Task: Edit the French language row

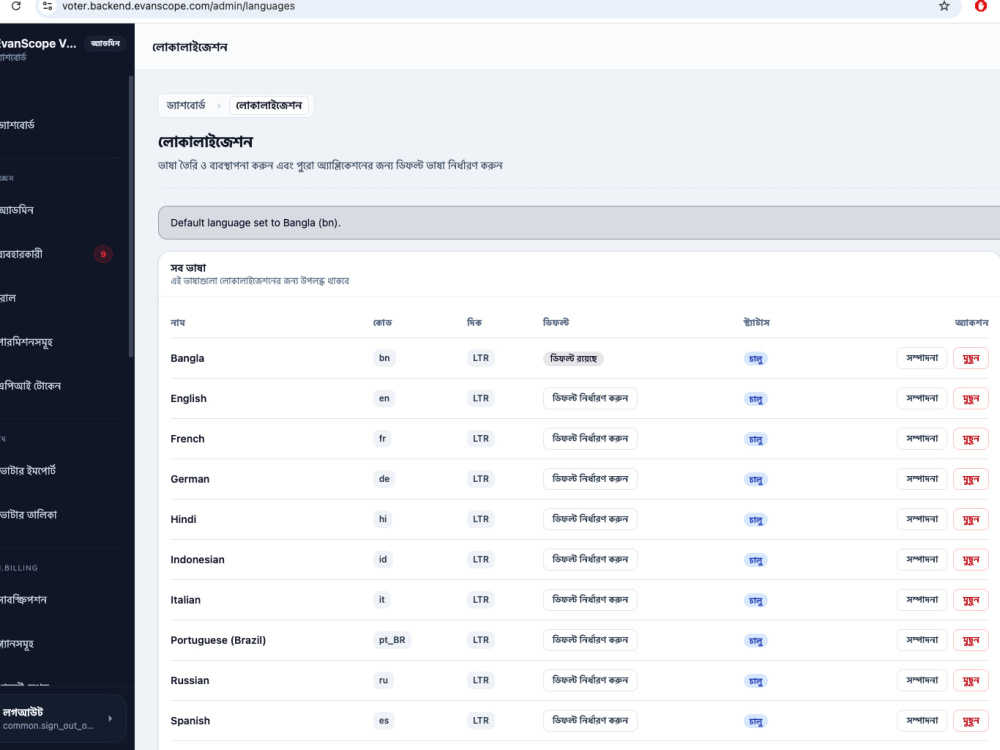Action: pos(922,439)
